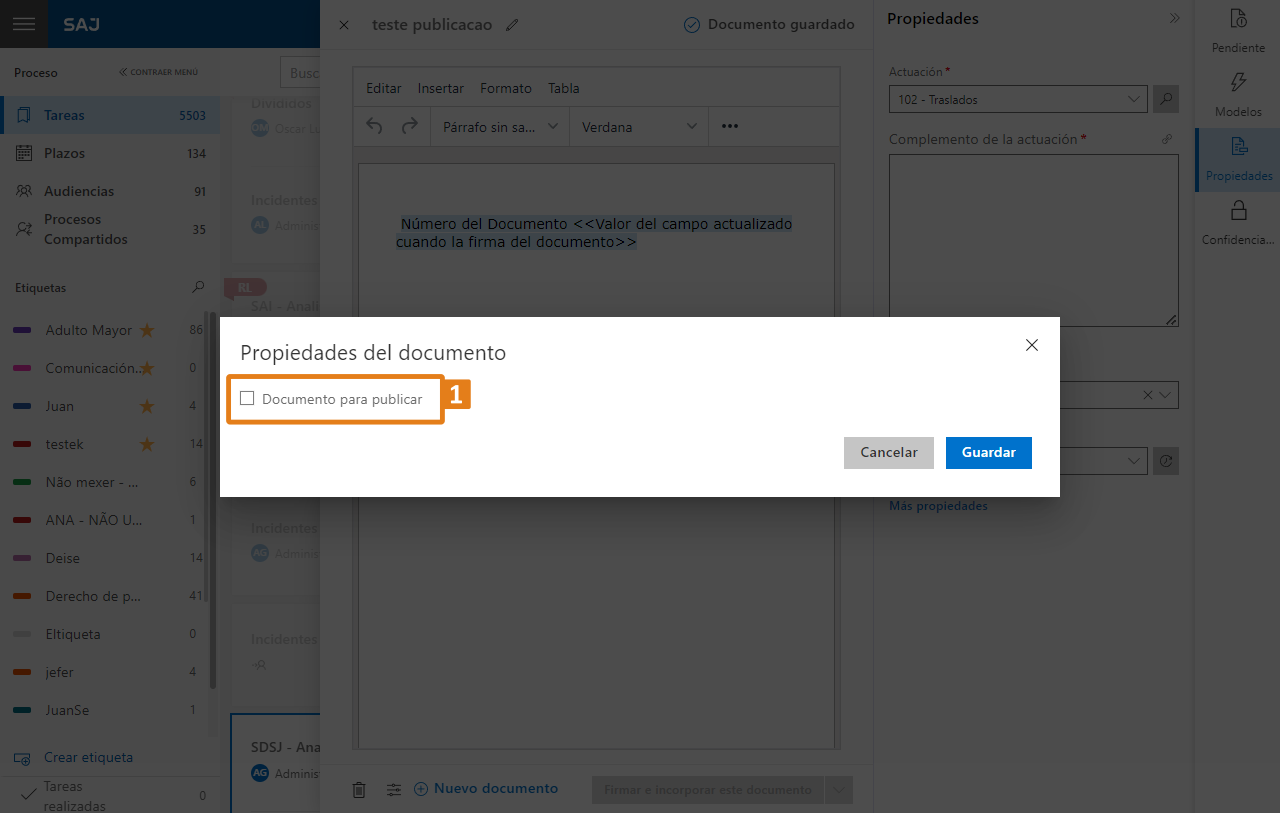Click Firmar e incorporar este documento button
Viewport: 1280px width, 813px height.
coord(708,790)
